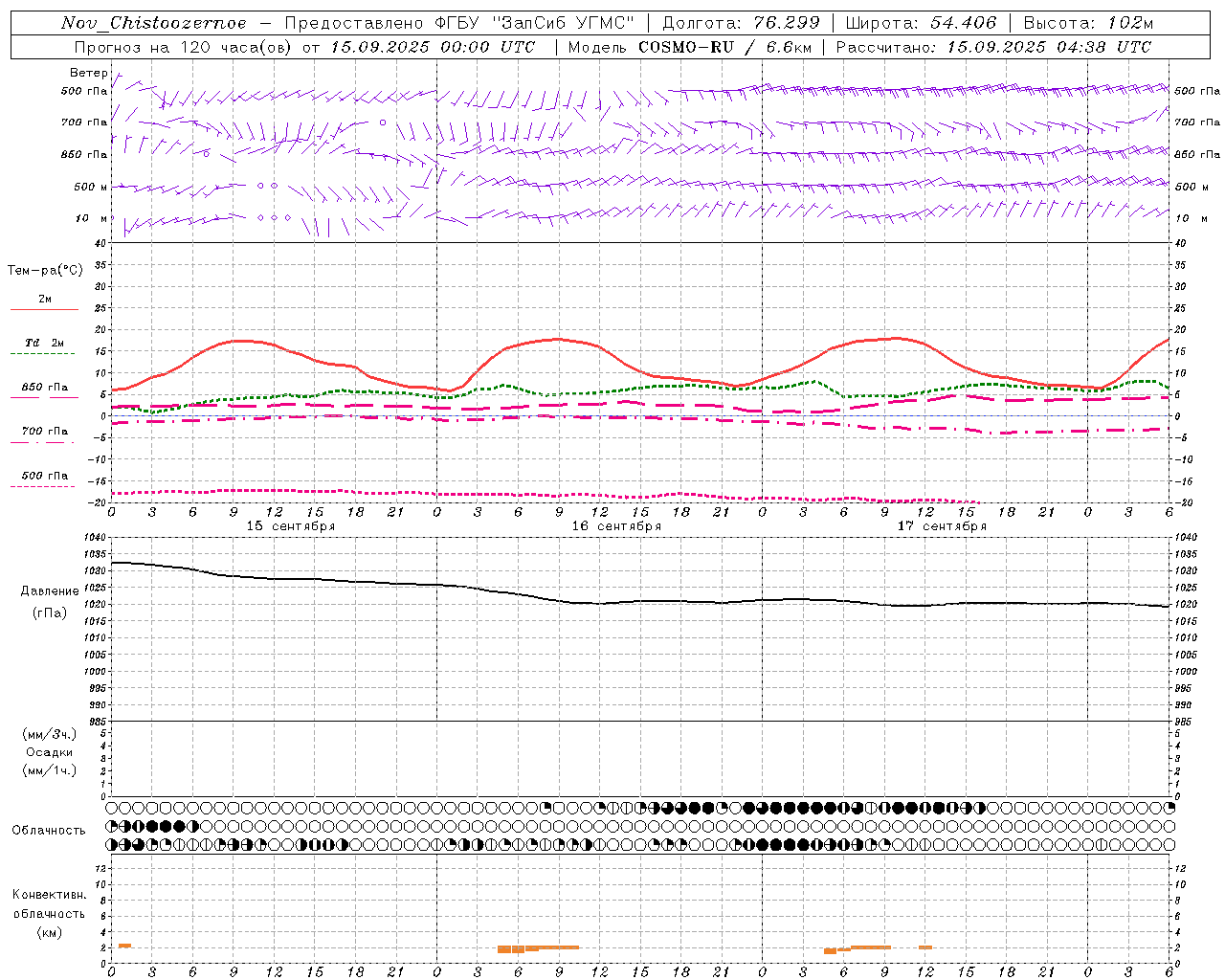This screenshot has width=1225, height=980.
Task: Click the 700 гПа label in temperature legend
Action: point(45,431)
